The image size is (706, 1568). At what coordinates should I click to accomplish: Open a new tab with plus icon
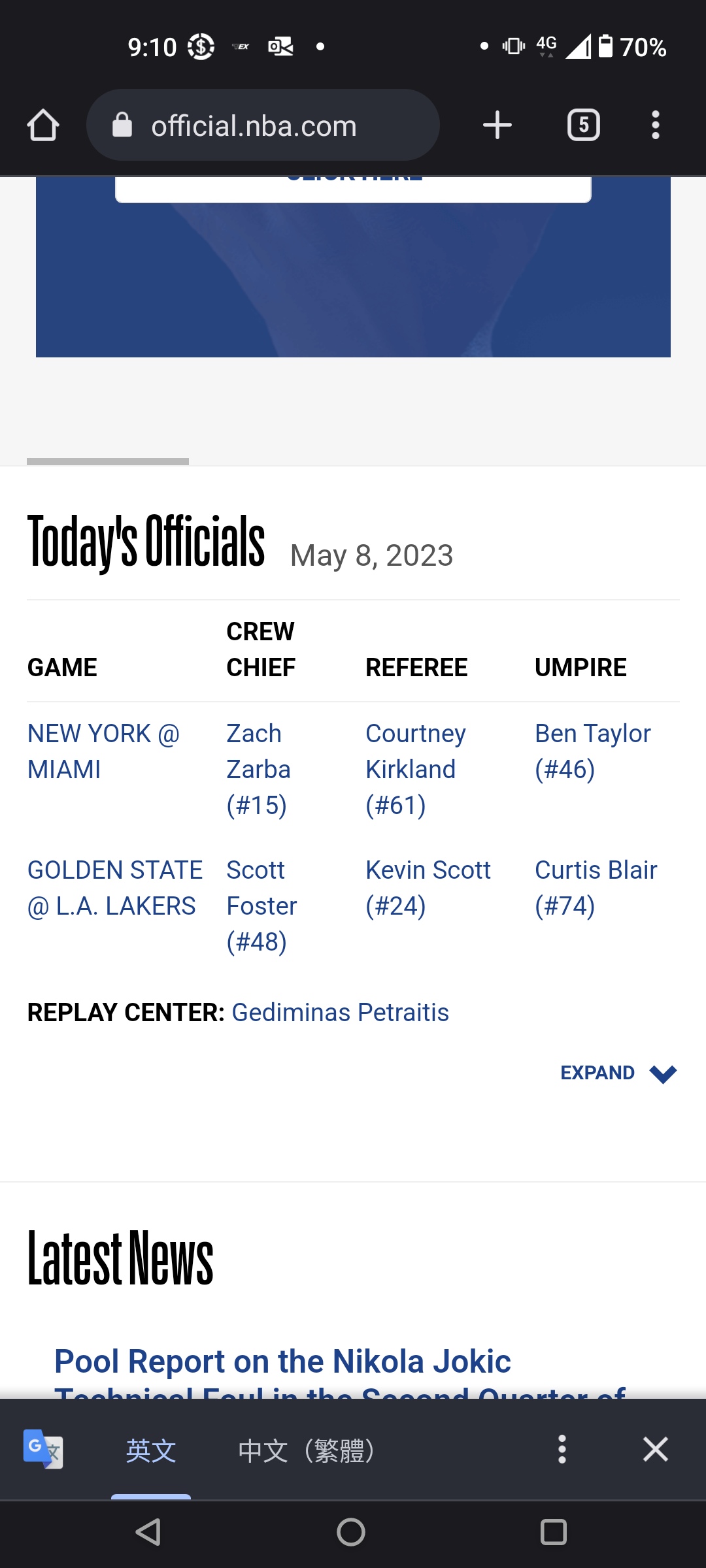pos(497,125)
